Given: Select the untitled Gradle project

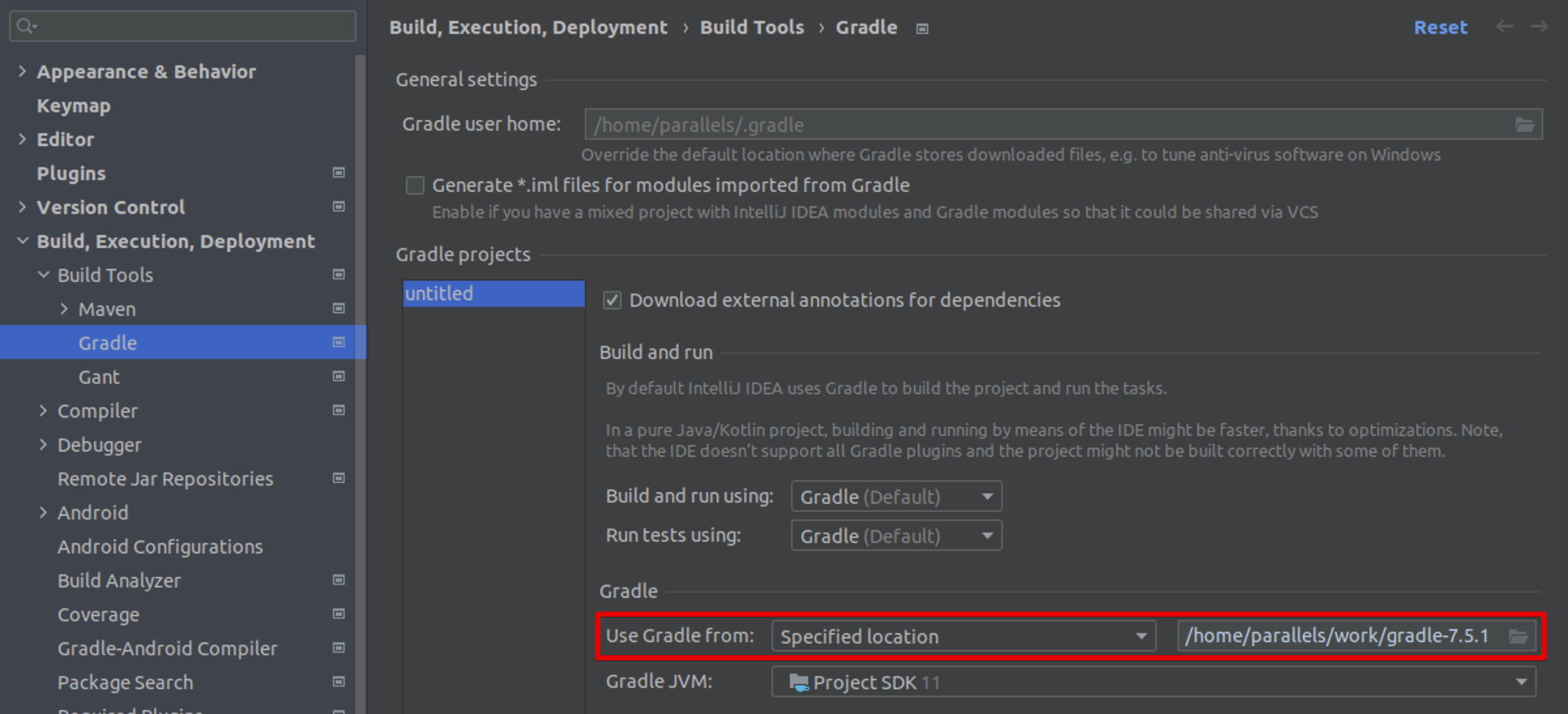Looking at the screenshot, I should [x=494, y=294].
